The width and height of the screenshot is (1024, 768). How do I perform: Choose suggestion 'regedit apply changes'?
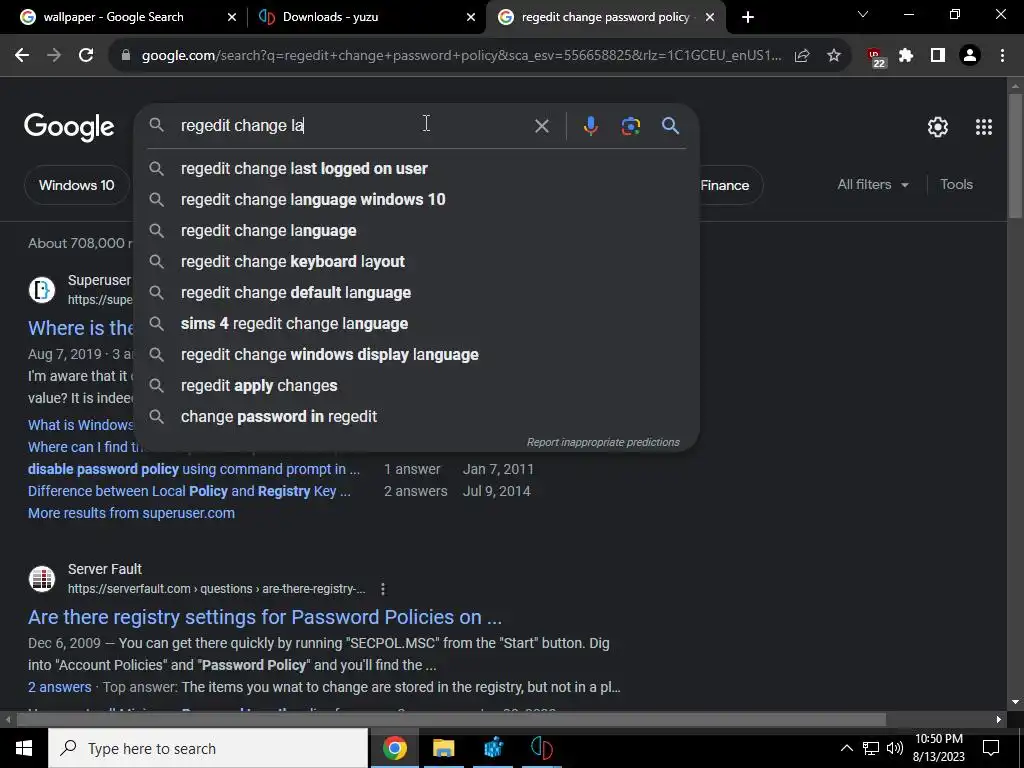pyautogui.click(x=417, y=386)
